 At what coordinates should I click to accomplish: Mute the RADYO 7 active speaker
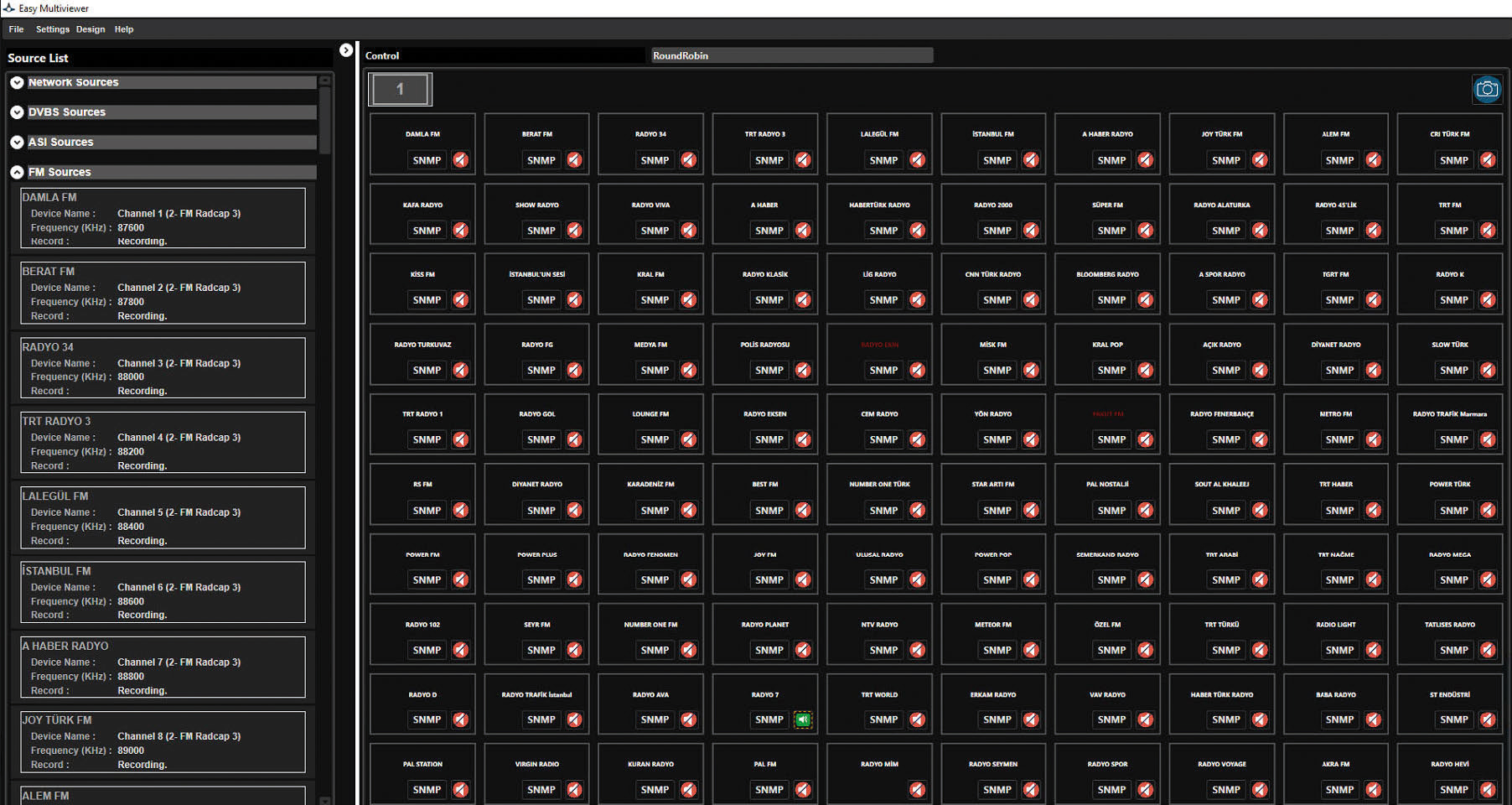click(803, 719)
